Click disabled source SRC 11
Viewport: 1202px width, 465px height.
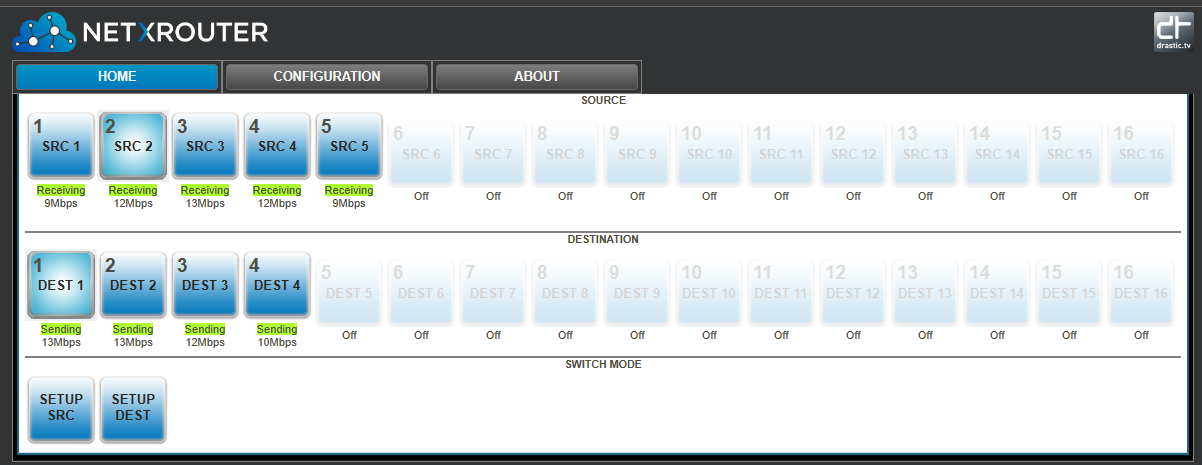pos(781,153)
